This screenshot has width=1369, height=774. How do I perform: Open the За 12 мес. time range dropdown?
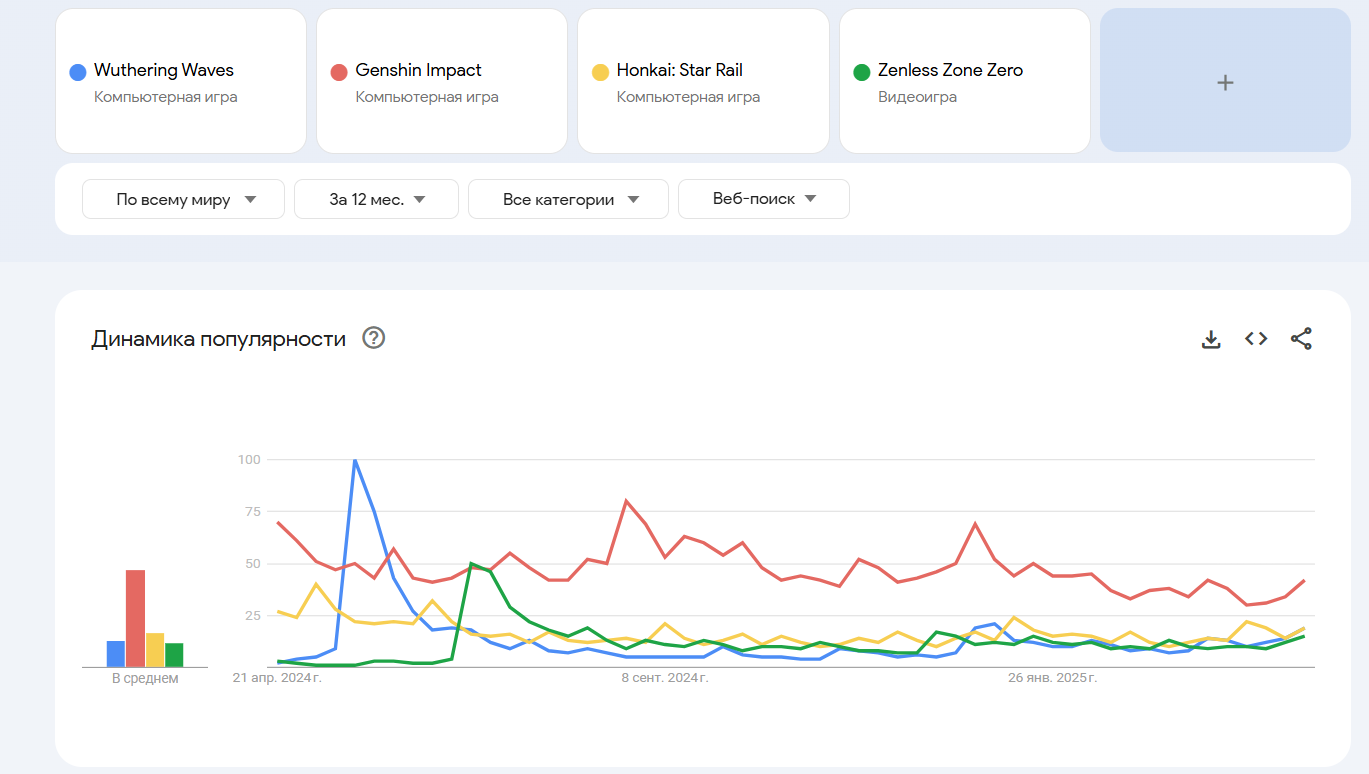[x=376, y=199]
